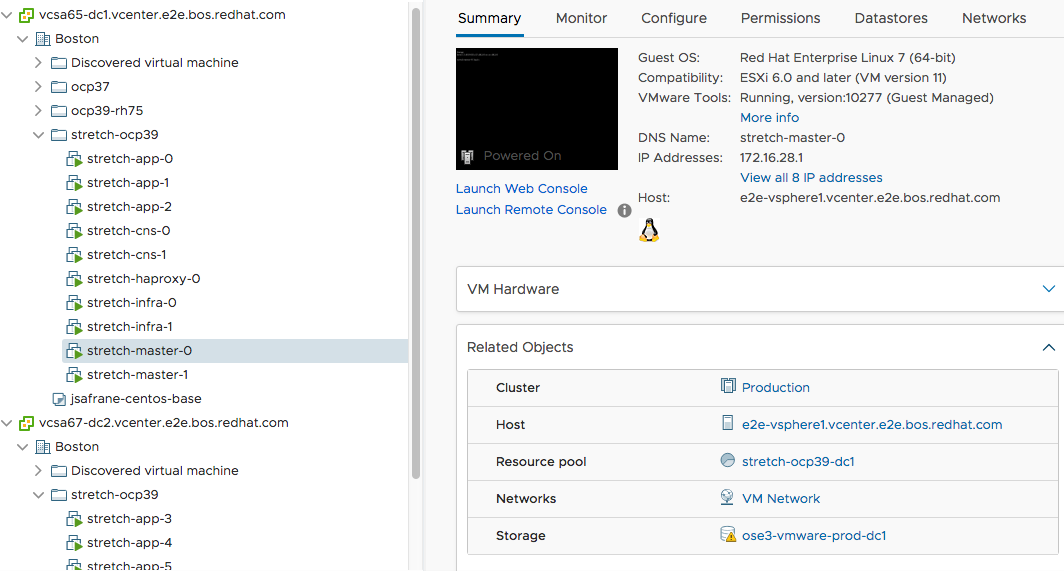Click the info icon beside Launch Remote Console

pyautogui.click(x=624, y=210)
